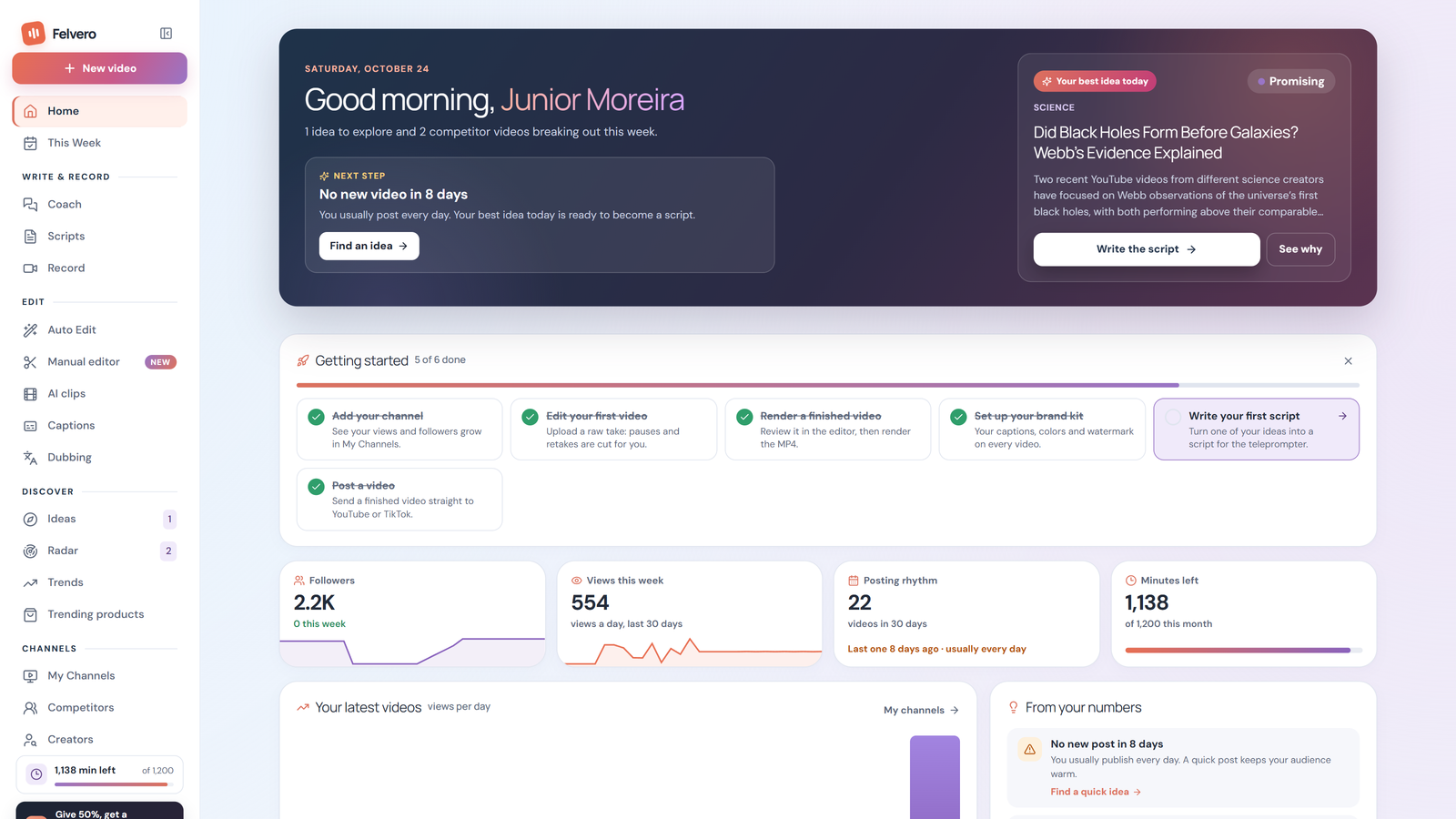Viewport: 1456px width, 819px height.
Task: Open the My channels link
Action: [921, 710]
